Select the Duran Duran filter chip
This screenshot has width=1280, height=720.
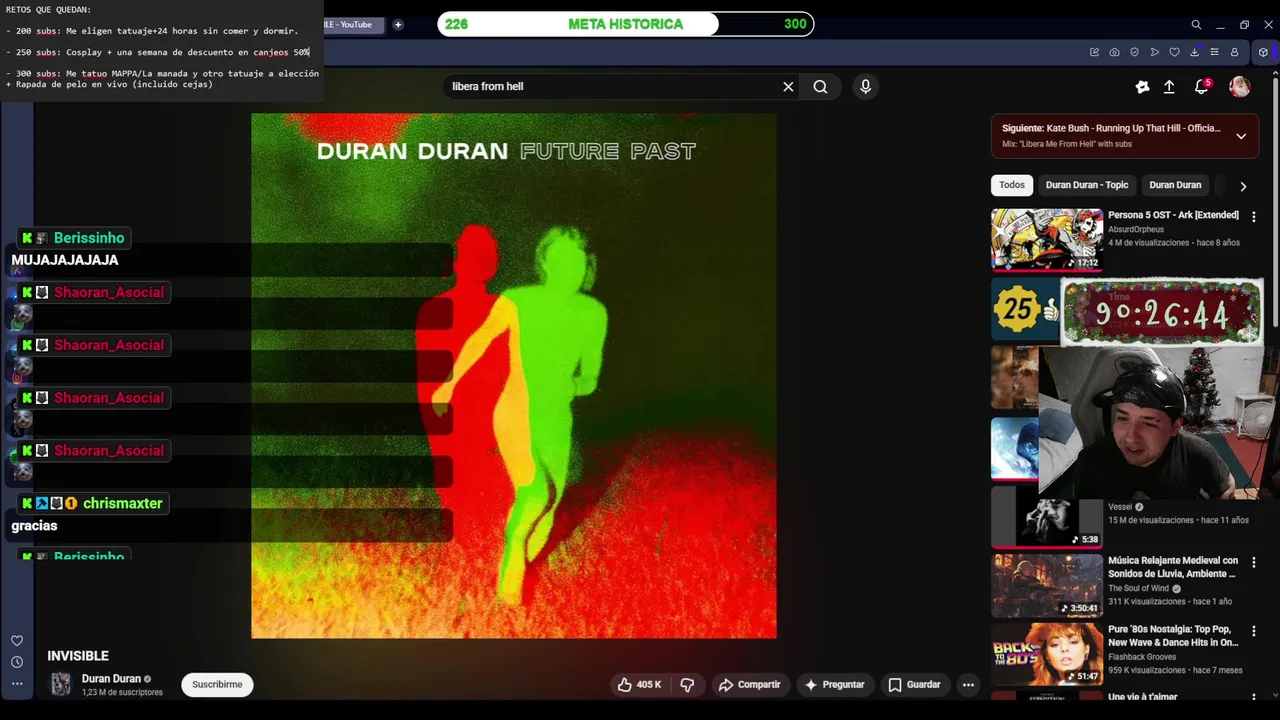(1175, 185)
